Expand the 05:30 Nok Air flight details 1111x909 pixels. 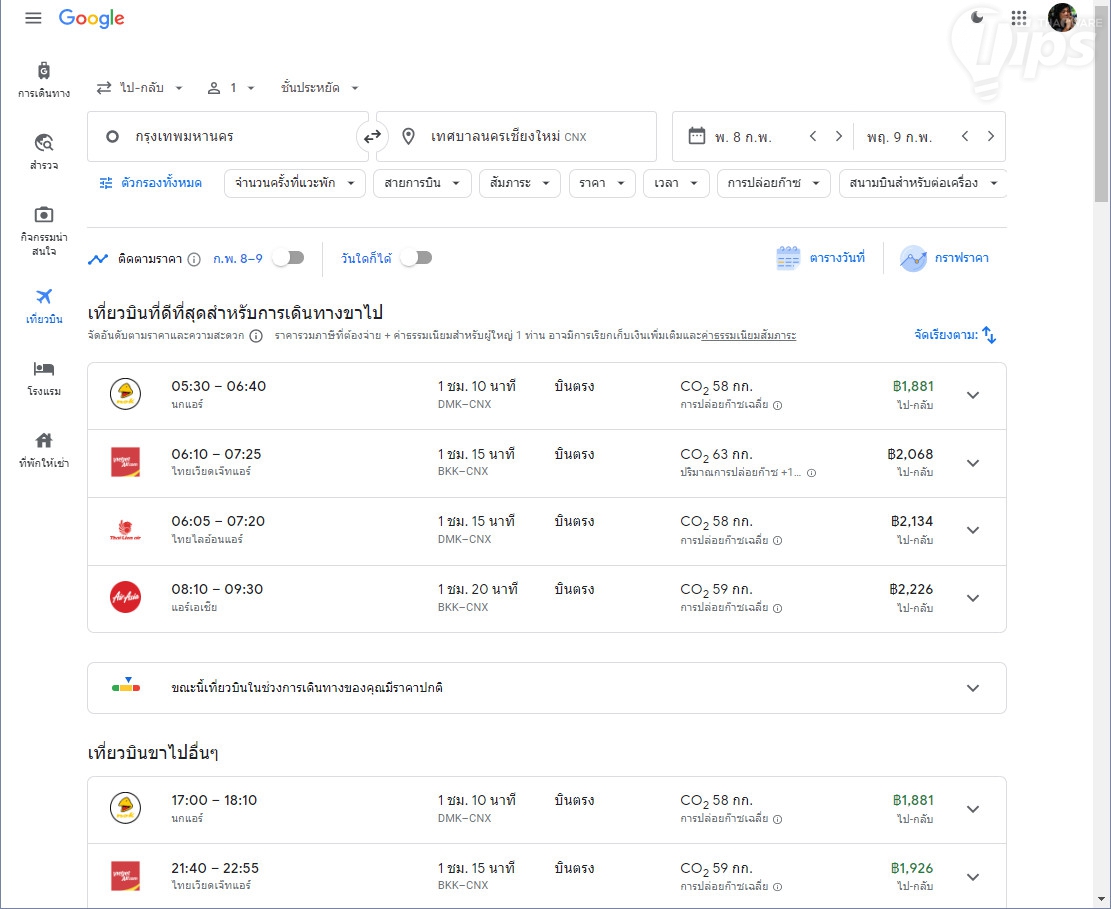pos(973,395)
